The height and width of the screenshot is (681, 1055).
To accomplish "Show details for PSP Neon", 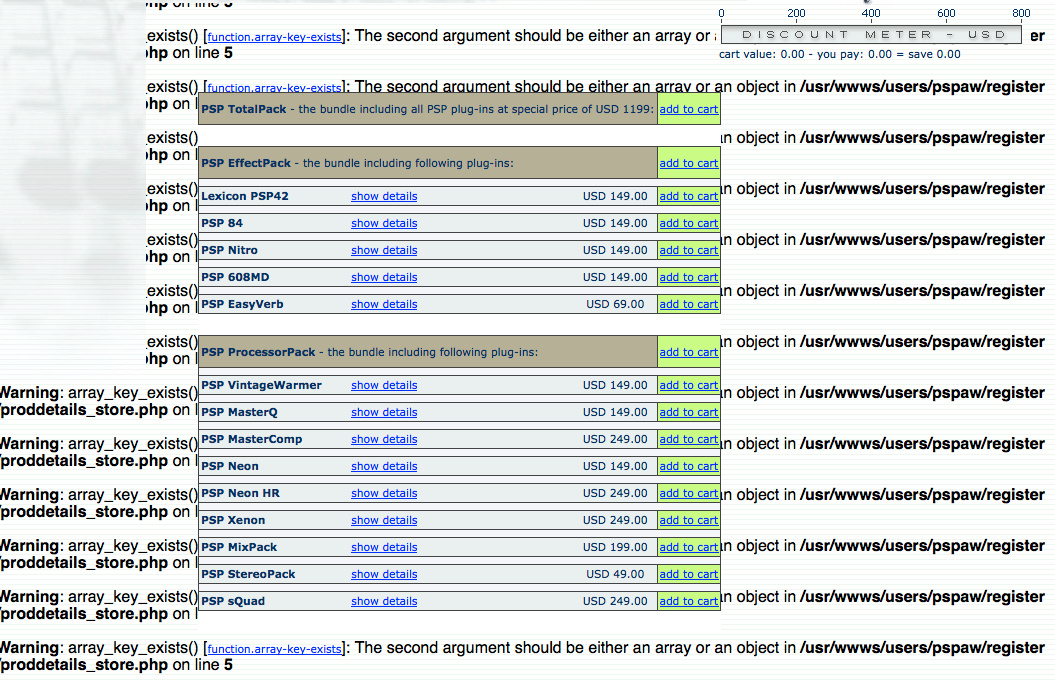I will click(384, 466).
